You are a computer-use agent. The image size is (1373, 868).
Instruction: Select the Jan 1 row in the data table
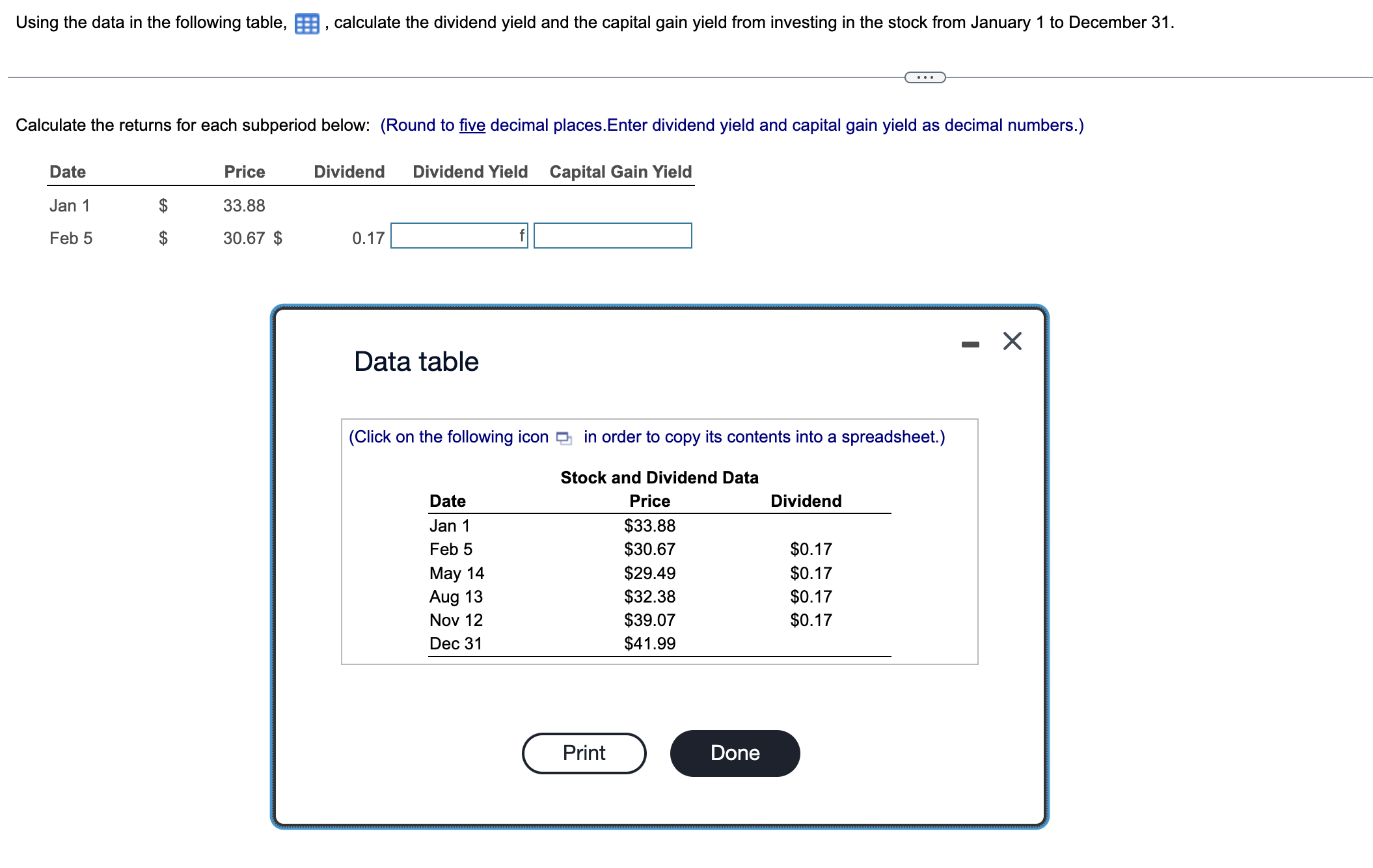coord(449,525)
